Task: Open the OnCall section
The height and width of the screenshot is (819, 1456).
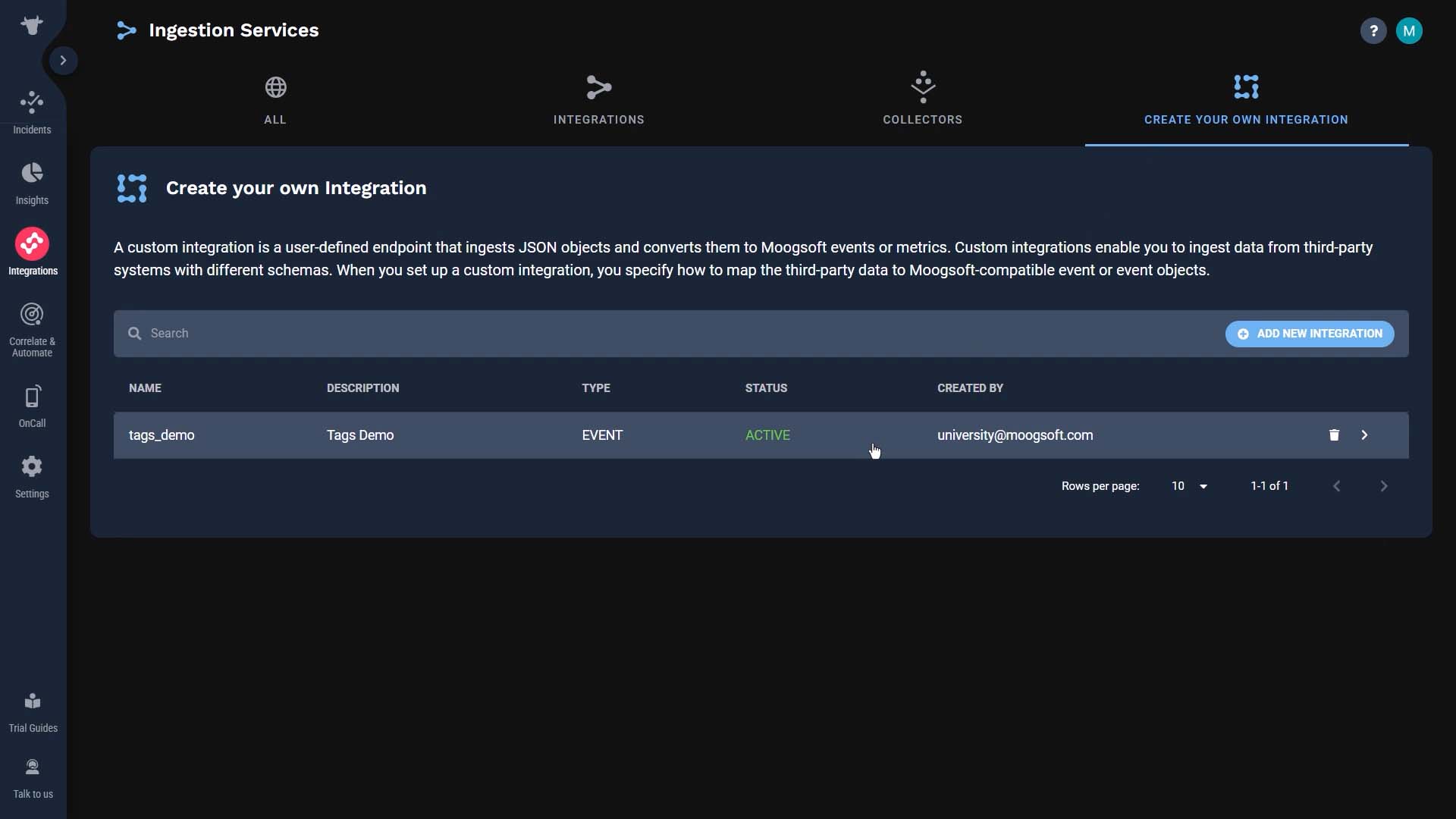Action: tap(32, 406)
